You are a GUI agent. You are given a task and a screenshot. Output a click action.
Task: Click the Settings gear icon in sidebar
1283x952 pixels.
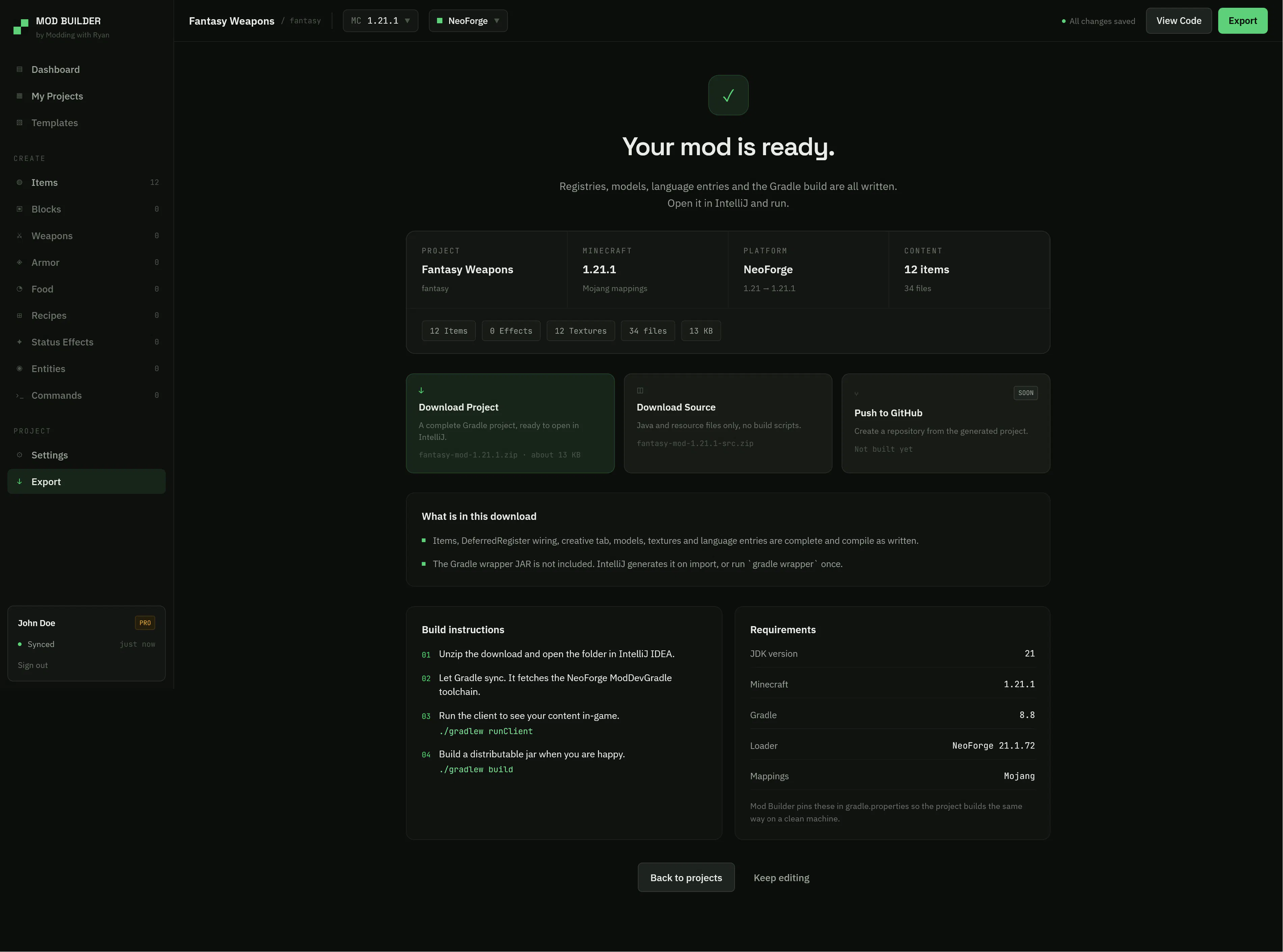click(x=20, y=455)
